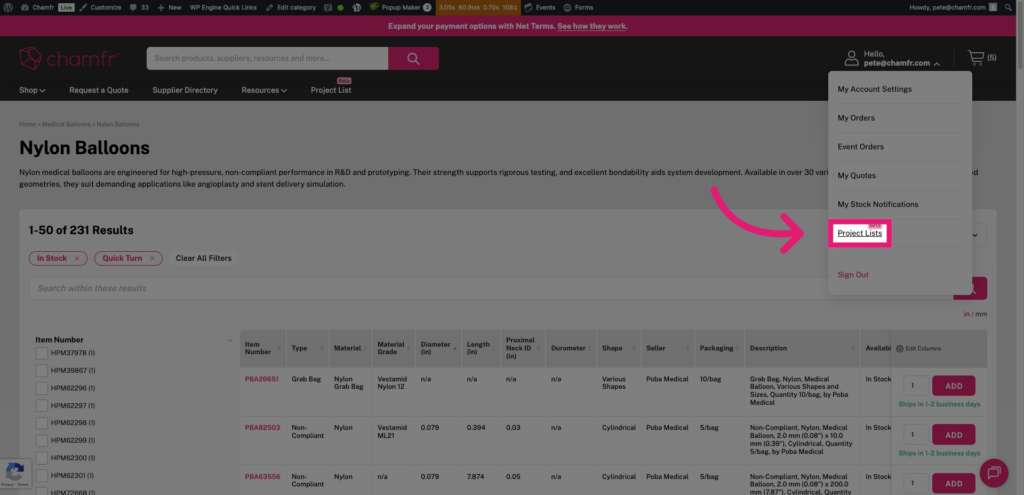
Task: Click the Chamfr logo in the header
Action: tap(68, 58)
